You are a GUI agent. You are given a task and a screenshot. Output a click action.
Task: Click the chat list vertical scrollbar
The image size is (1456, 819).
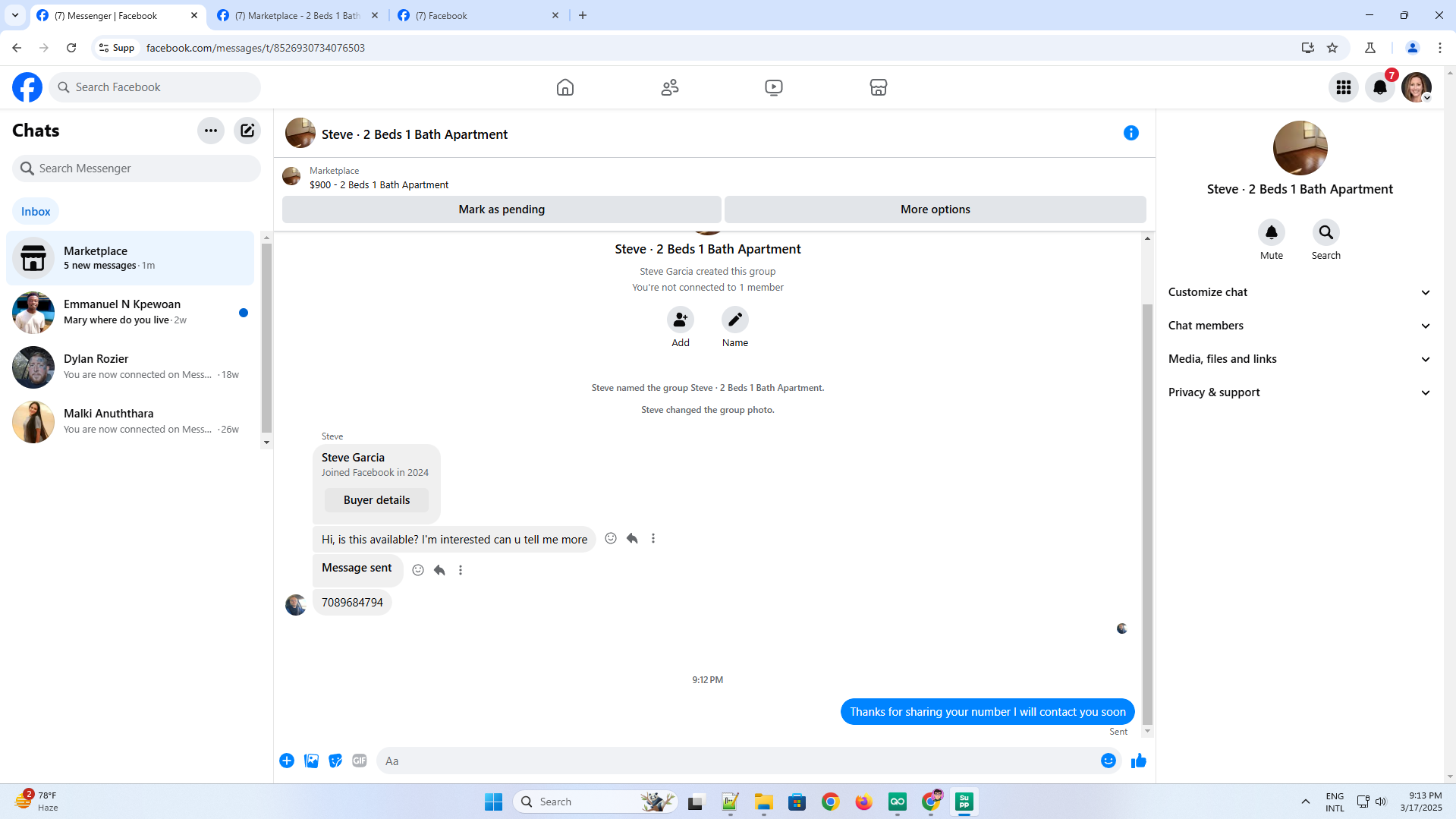[x=266, y=338]
